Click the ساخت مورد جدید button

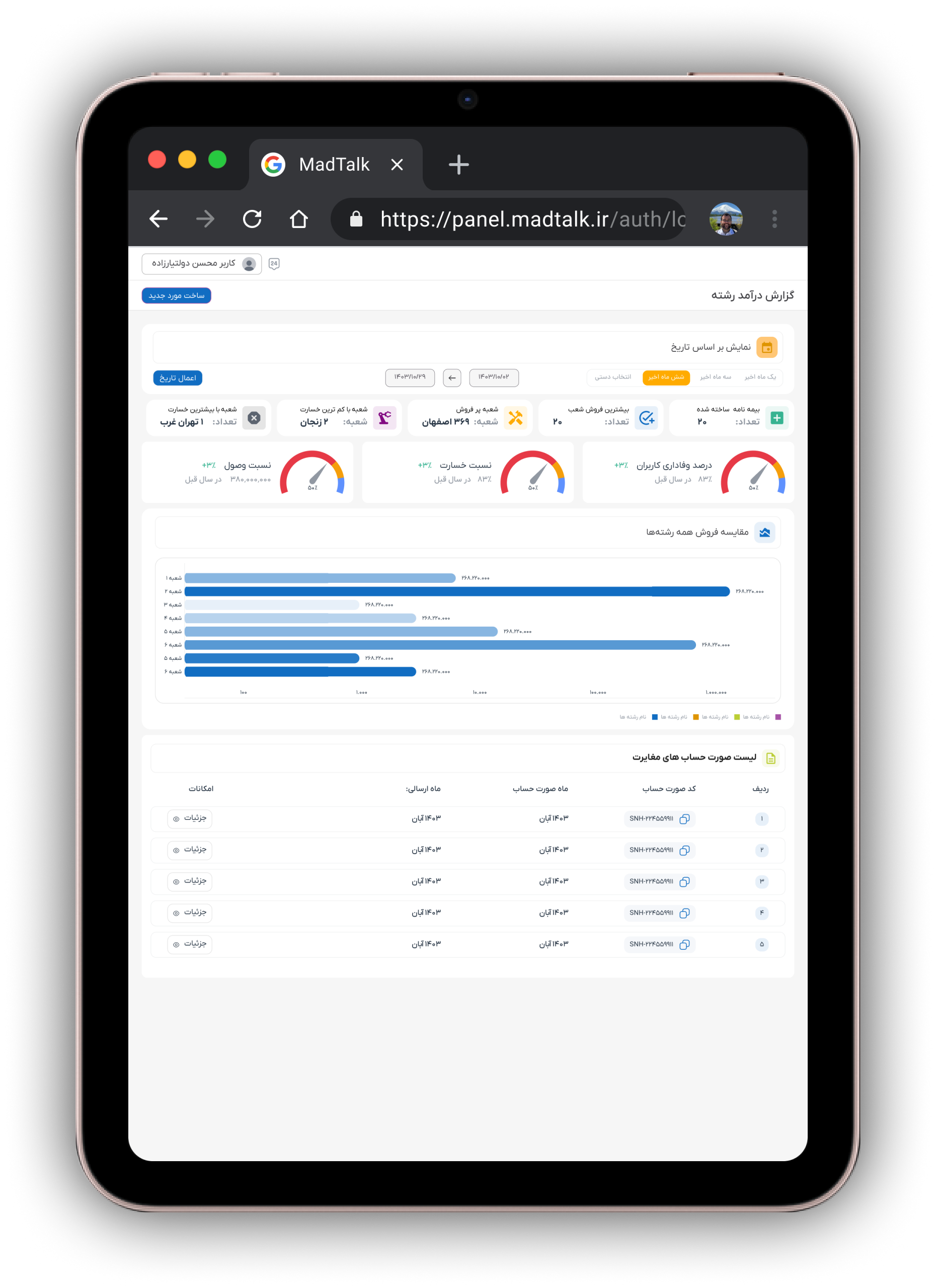pyautogui.click(x=176, y=295)
